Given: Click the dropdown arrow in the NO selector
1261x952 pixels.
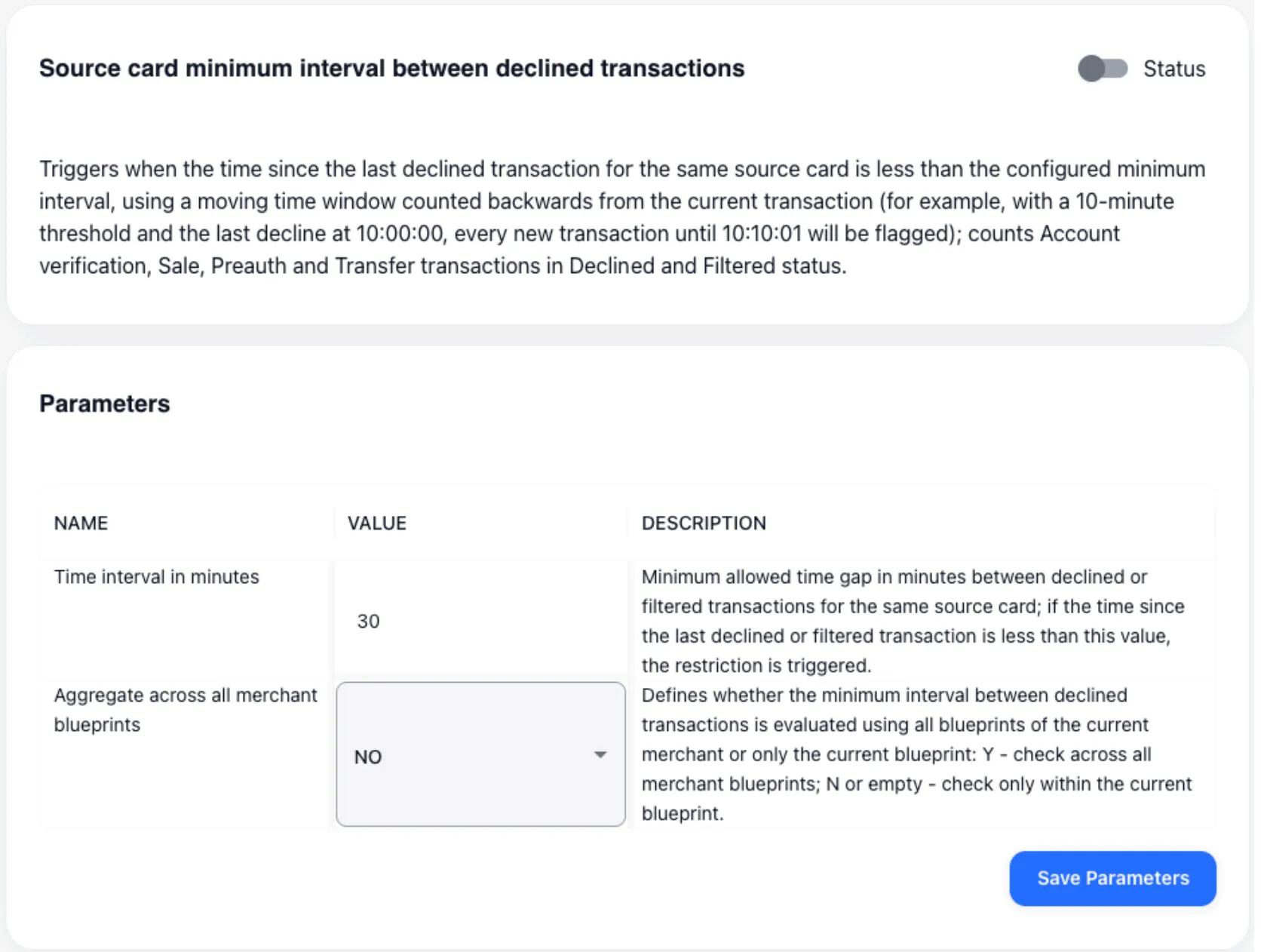Looking at the screenshot, I should [x=600, y=755].
